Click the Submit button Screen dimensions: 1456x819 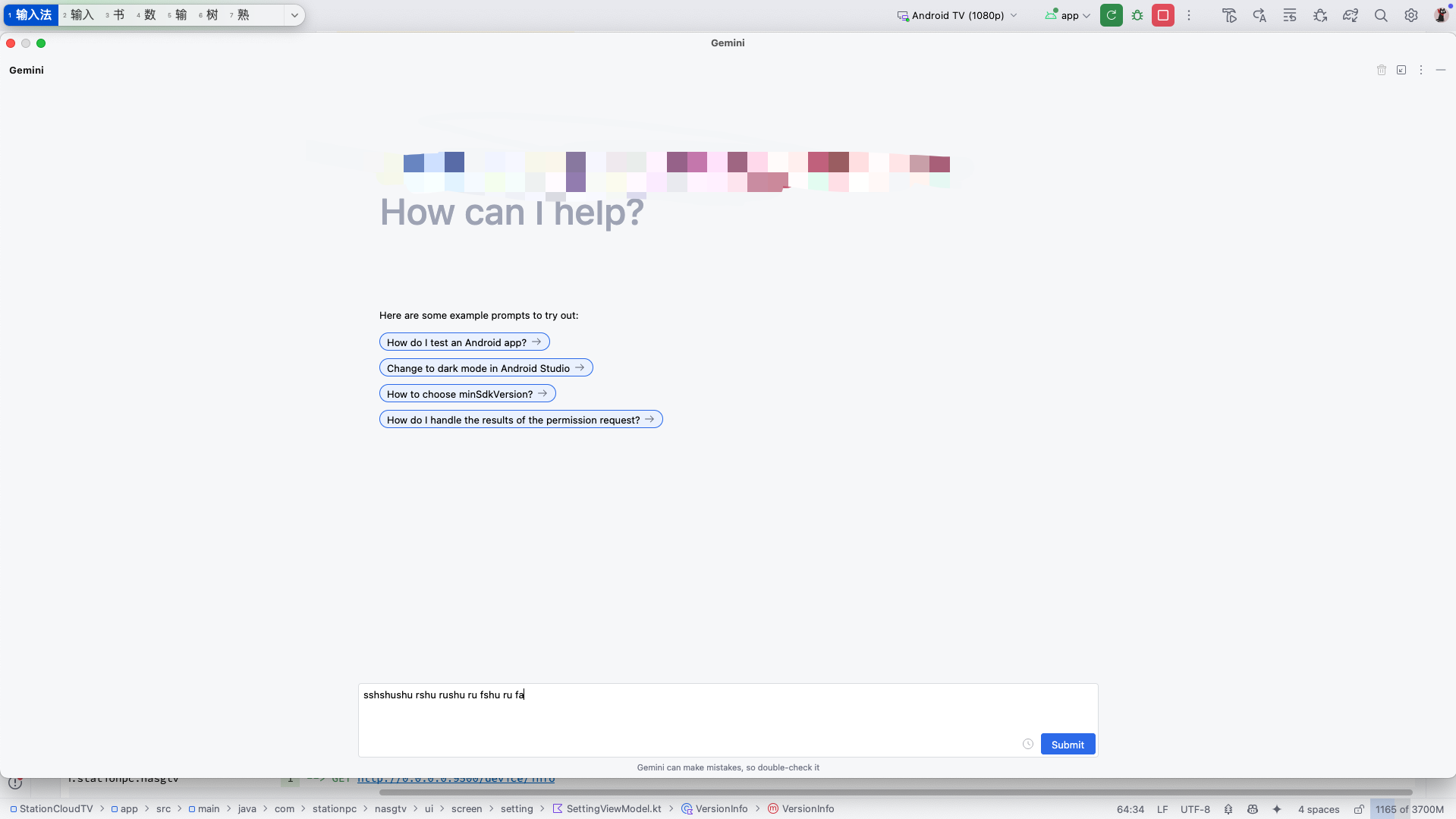(1067, 744)
